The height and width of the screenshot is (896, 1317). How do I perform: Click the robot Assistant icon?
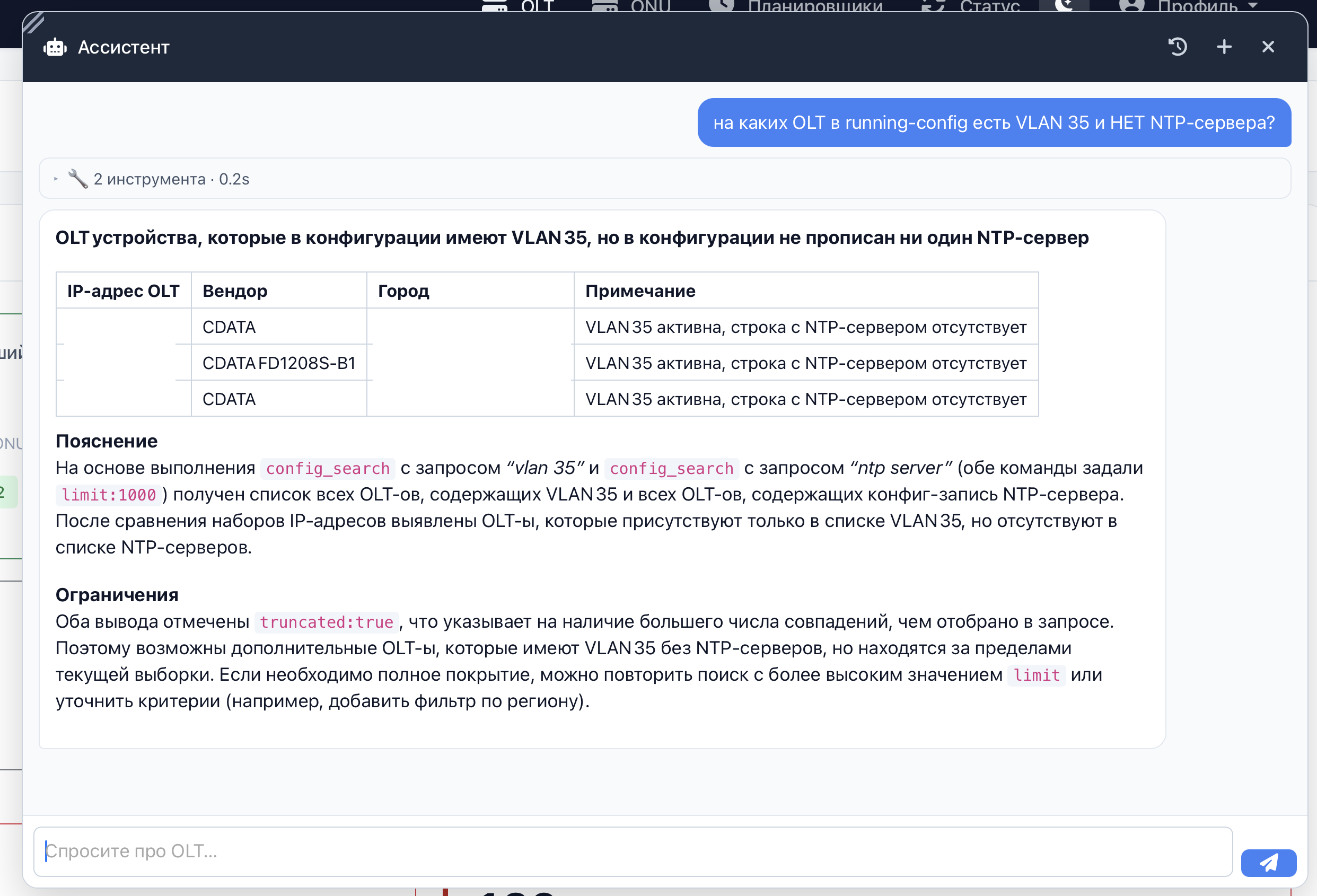coord(55,47)
